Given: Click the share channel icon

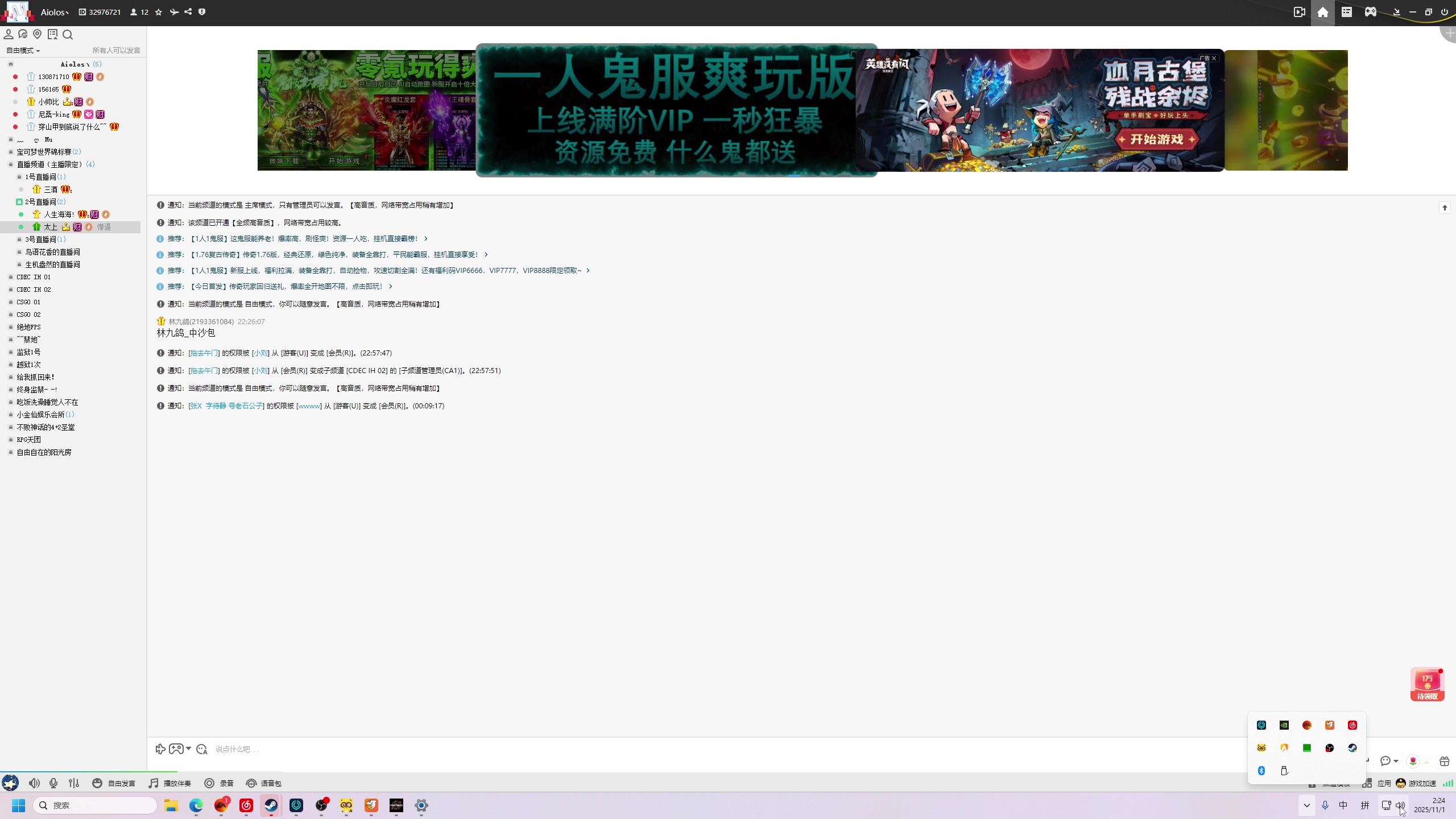Looking at the screenshot, I should coord(188,12).
